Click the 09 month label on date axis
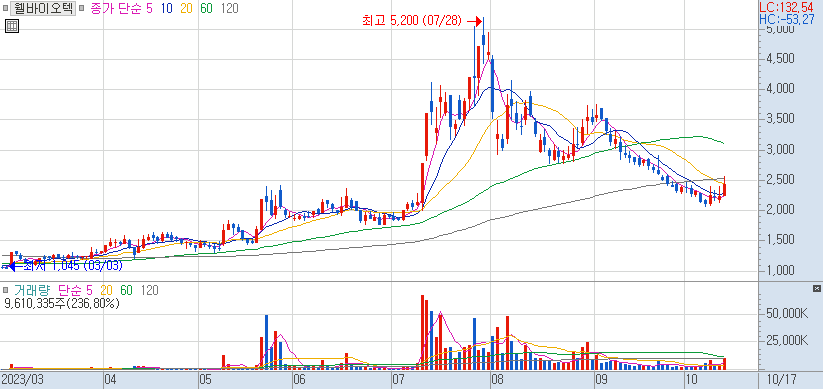Screen dimensions: 823x389 [602, 380]
